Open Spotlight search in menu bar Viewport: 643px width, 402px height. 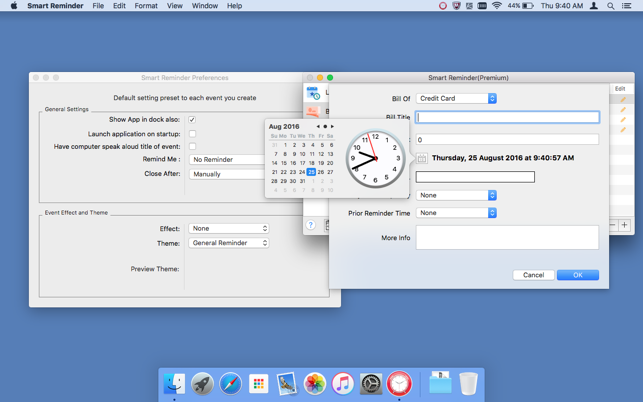pyautogui.click(x=611, y=6)
